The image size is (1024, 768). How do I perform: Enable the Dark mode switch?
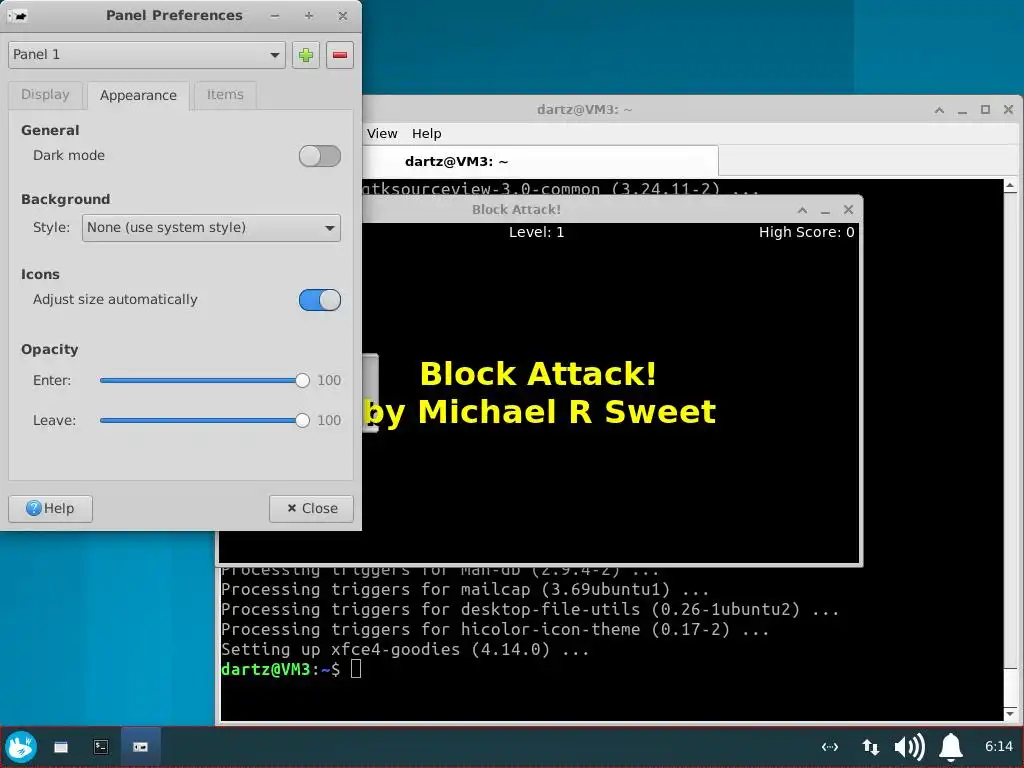point(319,156)
